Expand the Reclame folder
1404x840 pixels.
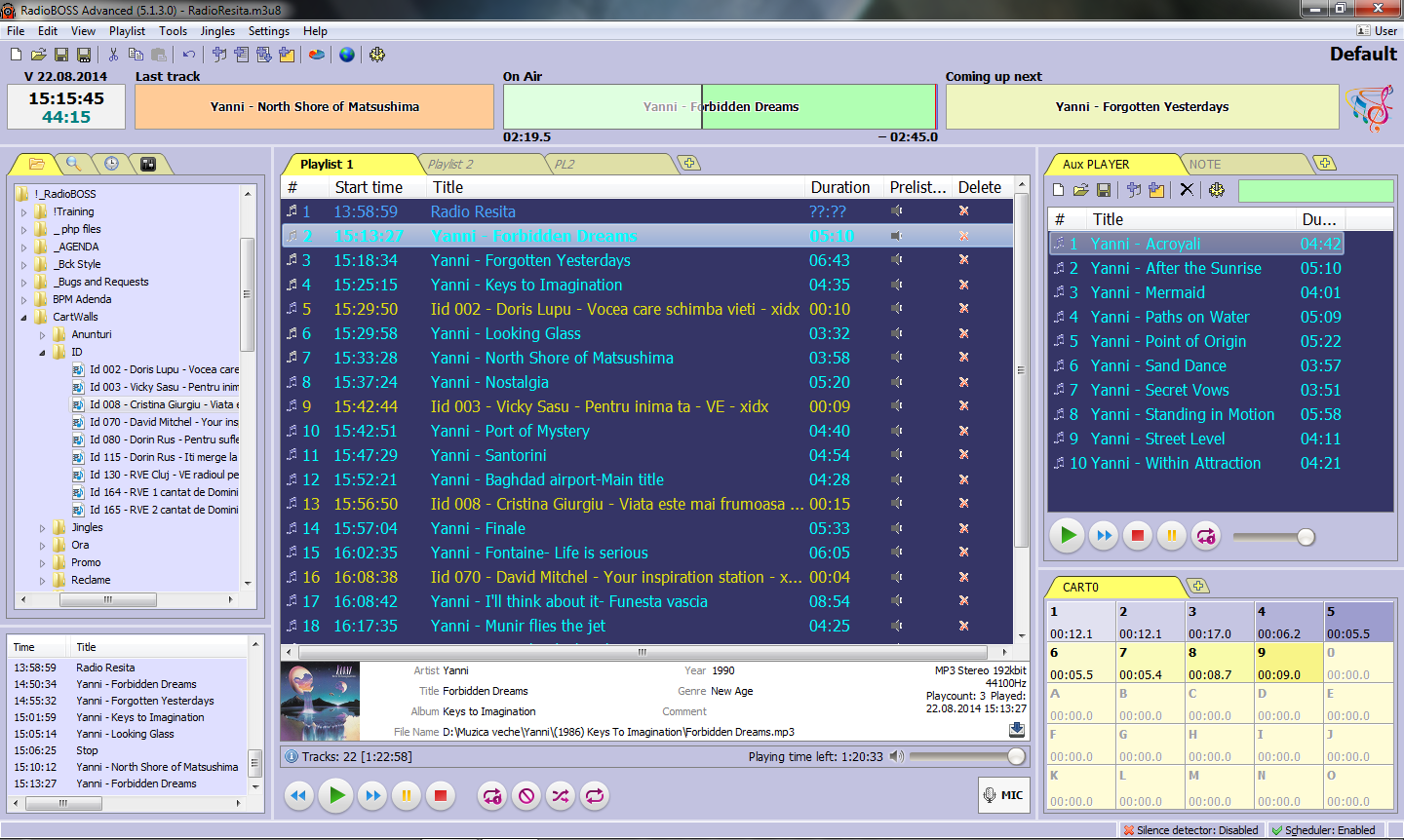pyautogui.click(x=43, y=580)
